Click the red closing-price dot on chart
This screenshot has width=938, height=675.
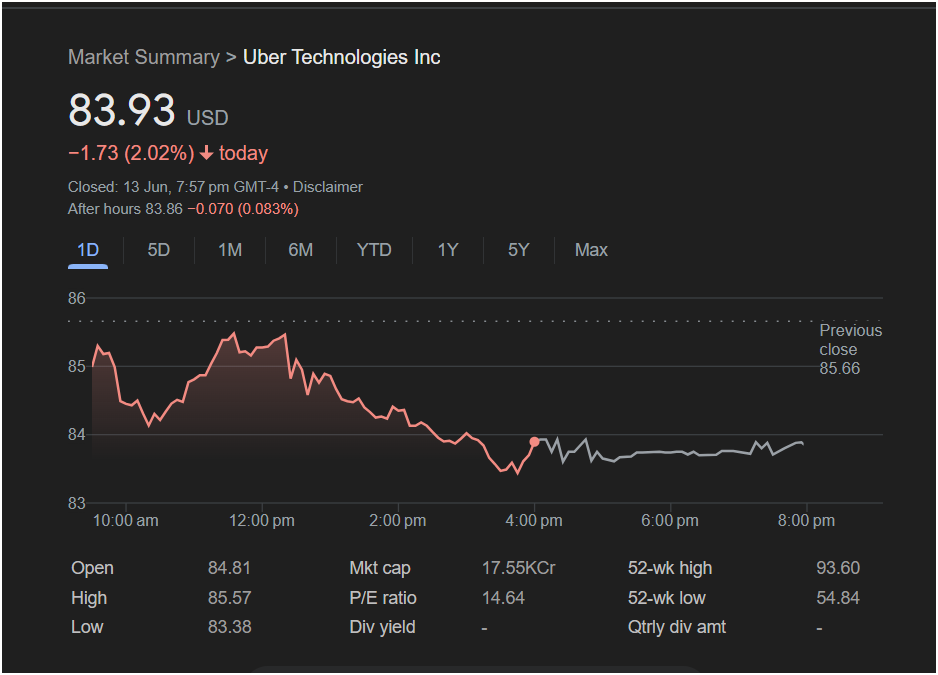click(534, 442)
